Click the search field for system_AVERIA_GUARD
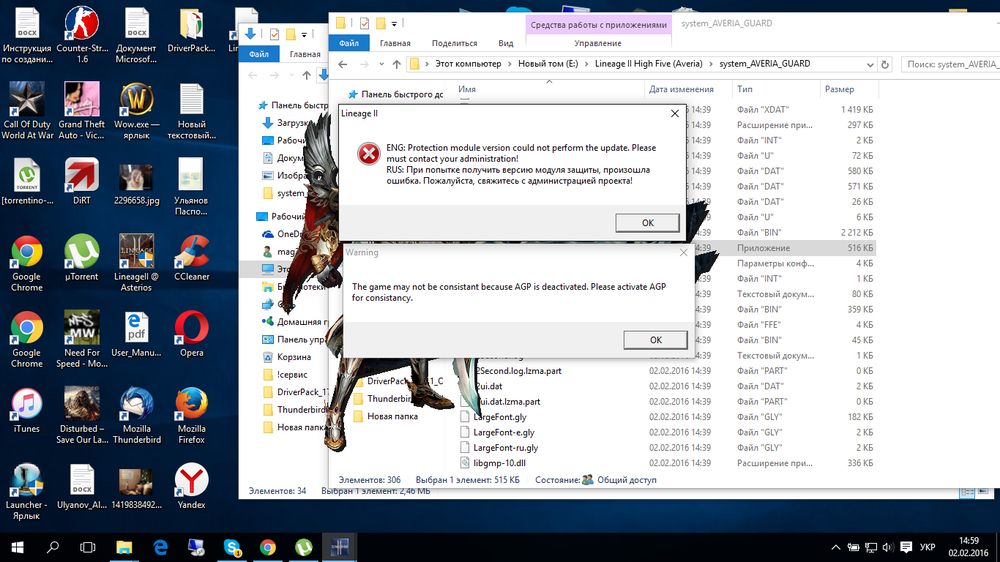The width and height of the screenshot is (1000, 562). (950, 64)
